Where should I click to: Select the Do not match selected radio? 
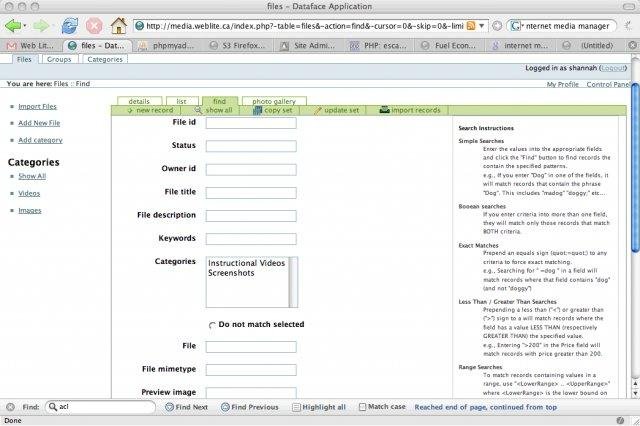(x=212, y=325)
